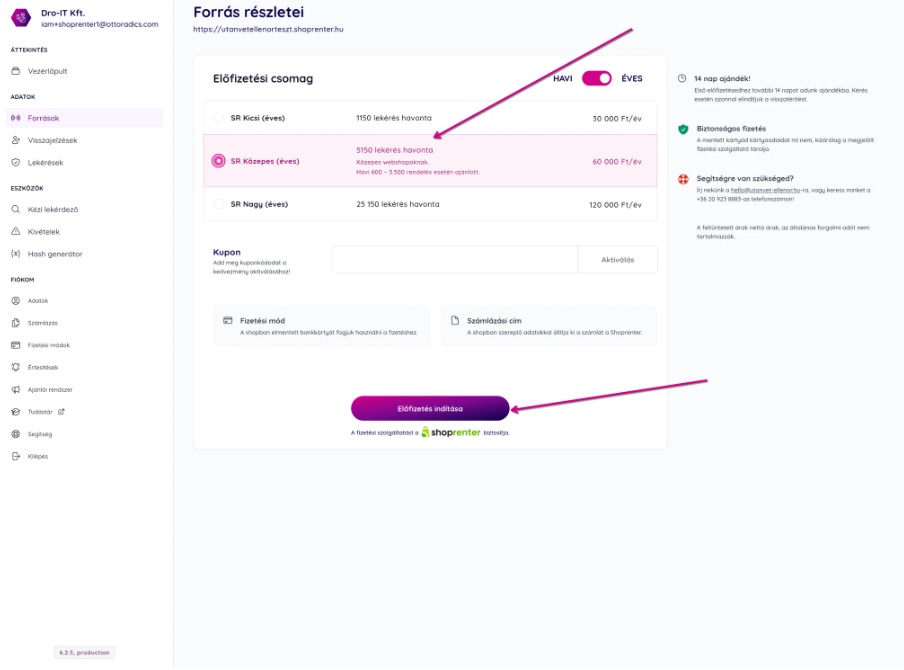Open Kézi lekérdező magnifier icon
This screenshot has width=904, height=670.
[16, 209]
